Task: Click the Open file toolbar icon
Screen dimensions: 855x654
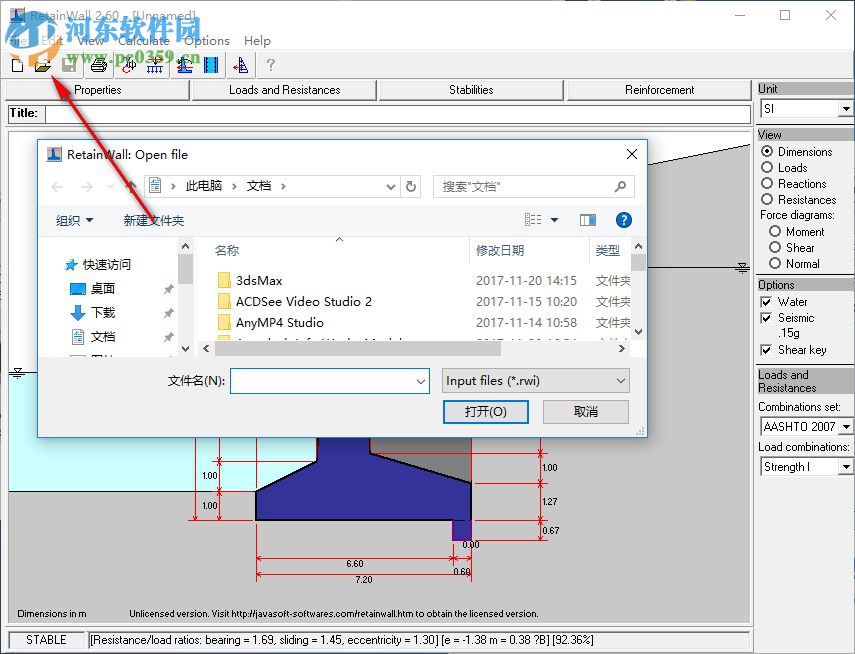Action: tap(43, 65)
